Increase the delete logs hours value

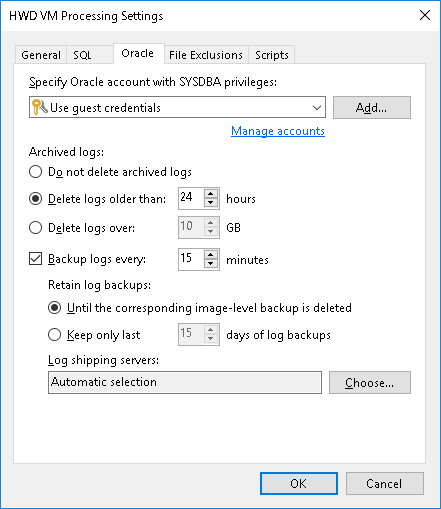click(211, 194)
